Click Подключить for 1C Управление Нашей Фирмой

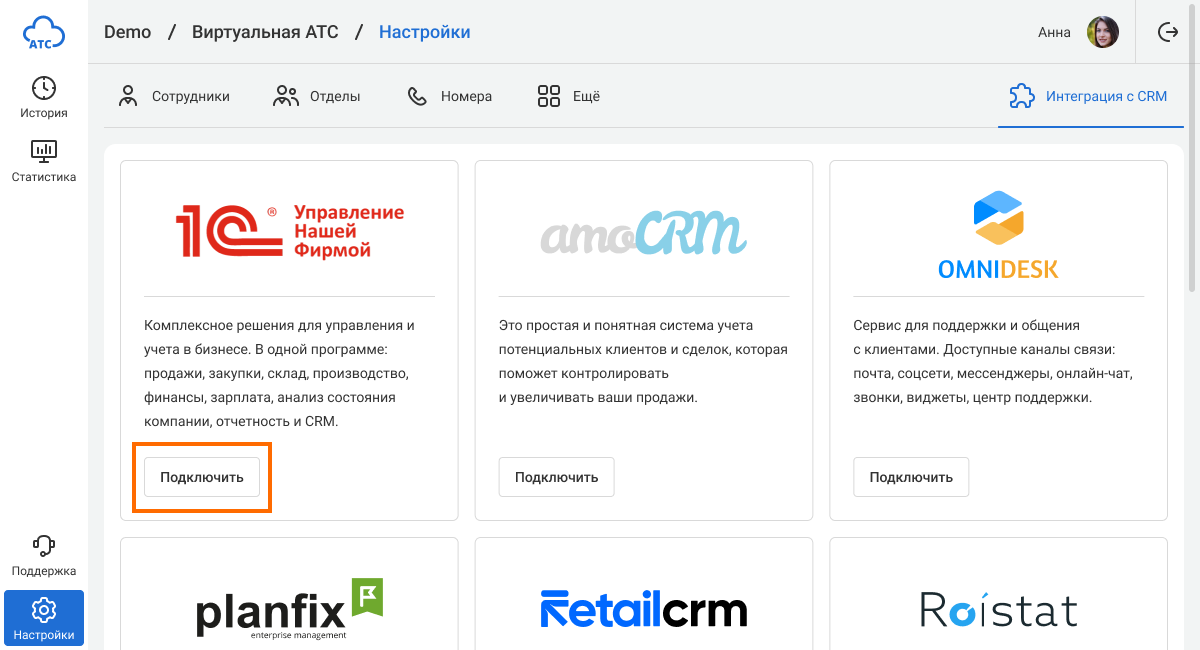tap(202, 477)
